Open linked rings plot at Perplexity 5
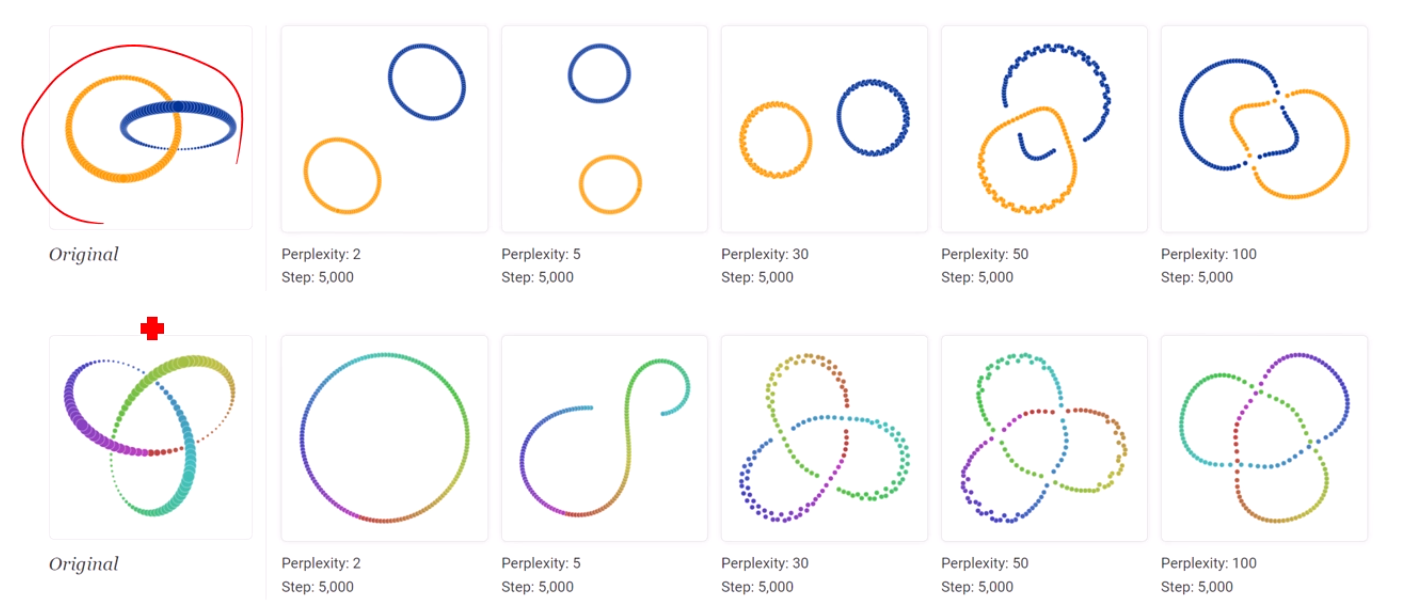Image resolution: width=1405 pixels, height=611 pixels. pyautogui.click(x=605, y=129)
